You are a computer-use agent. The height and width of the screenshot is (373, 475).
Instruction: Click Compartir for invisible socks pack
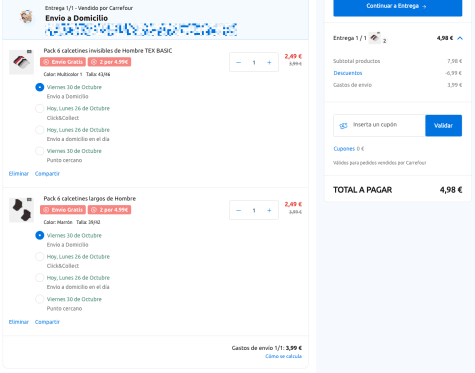pyautogui.click(x=47, y=174)
